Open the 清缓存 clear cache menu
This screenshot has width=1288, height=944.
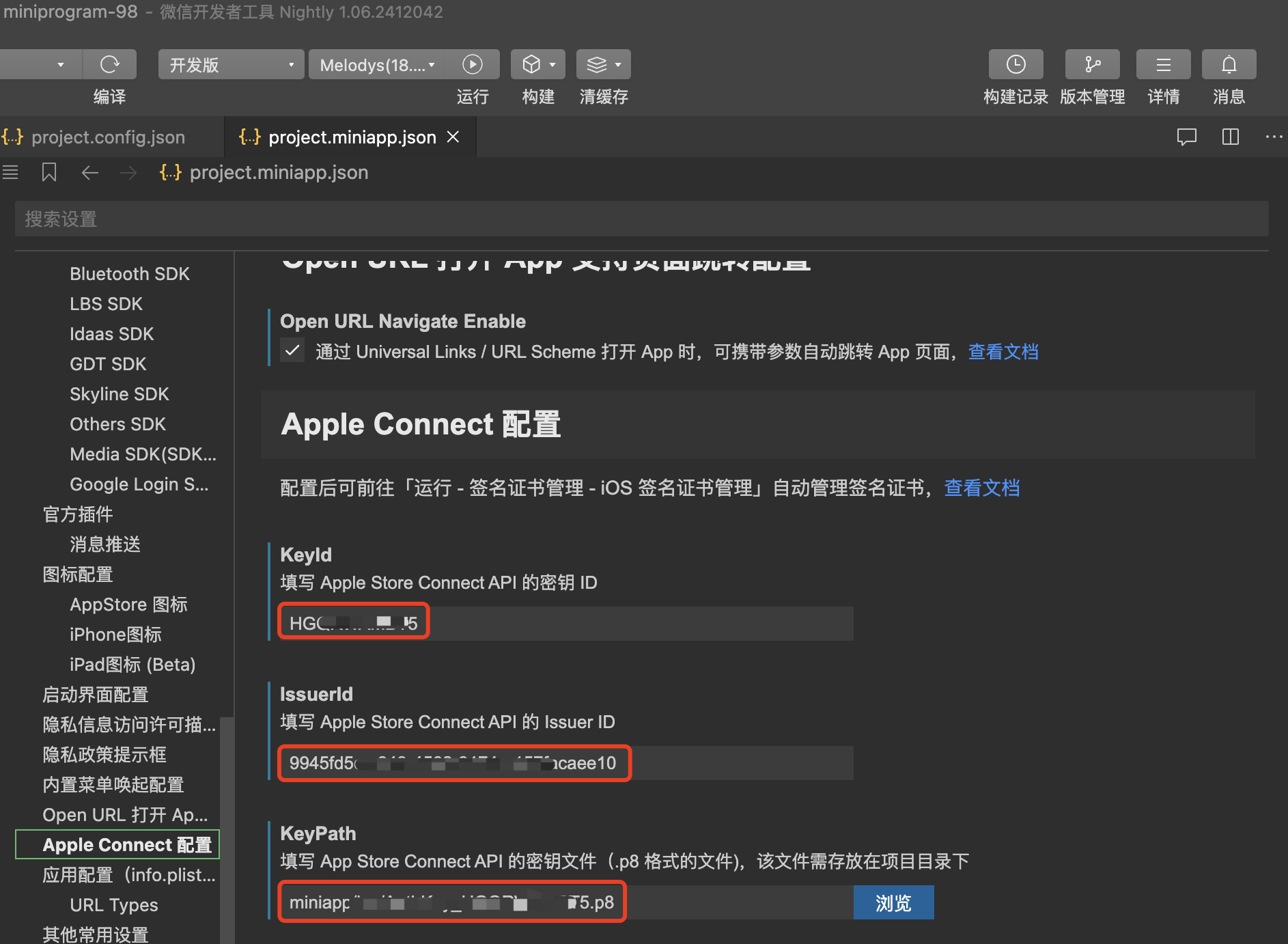coord(604,64)
